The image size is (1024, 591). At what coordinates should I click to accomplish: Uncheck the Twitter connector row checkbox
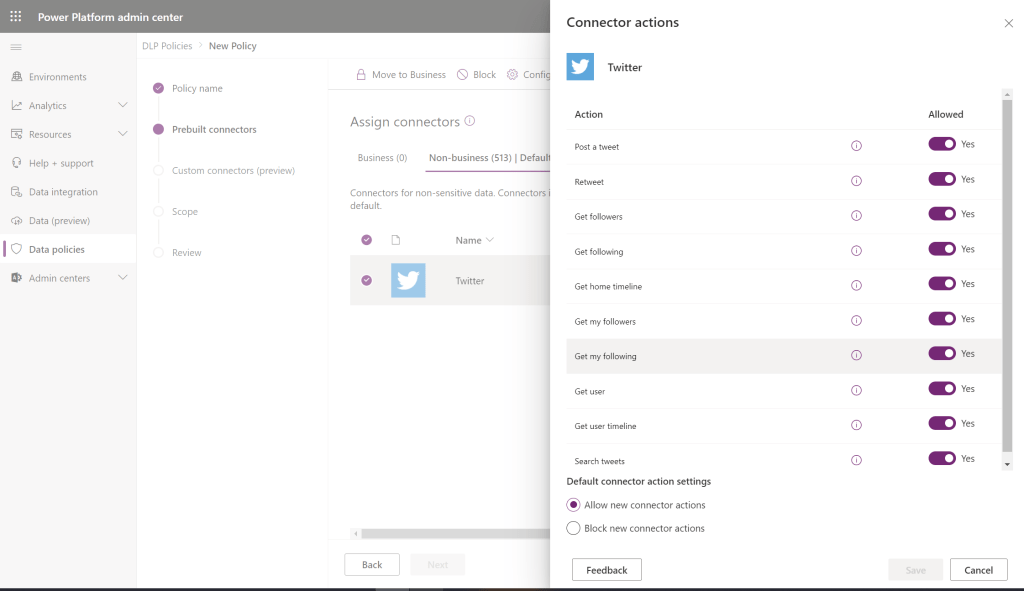pos(367,281)
